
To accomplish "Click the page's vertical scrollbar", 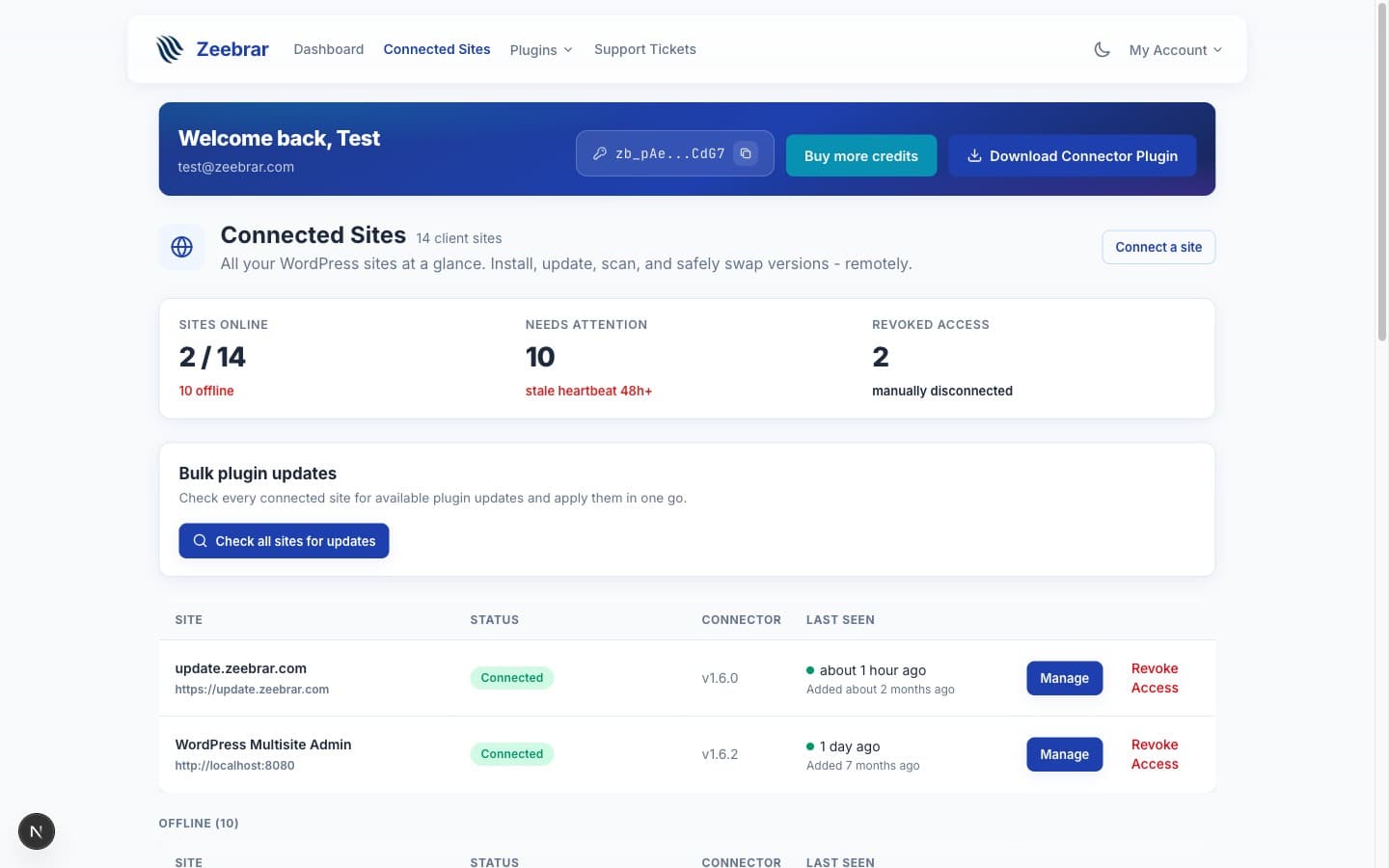I will 1381,174.
